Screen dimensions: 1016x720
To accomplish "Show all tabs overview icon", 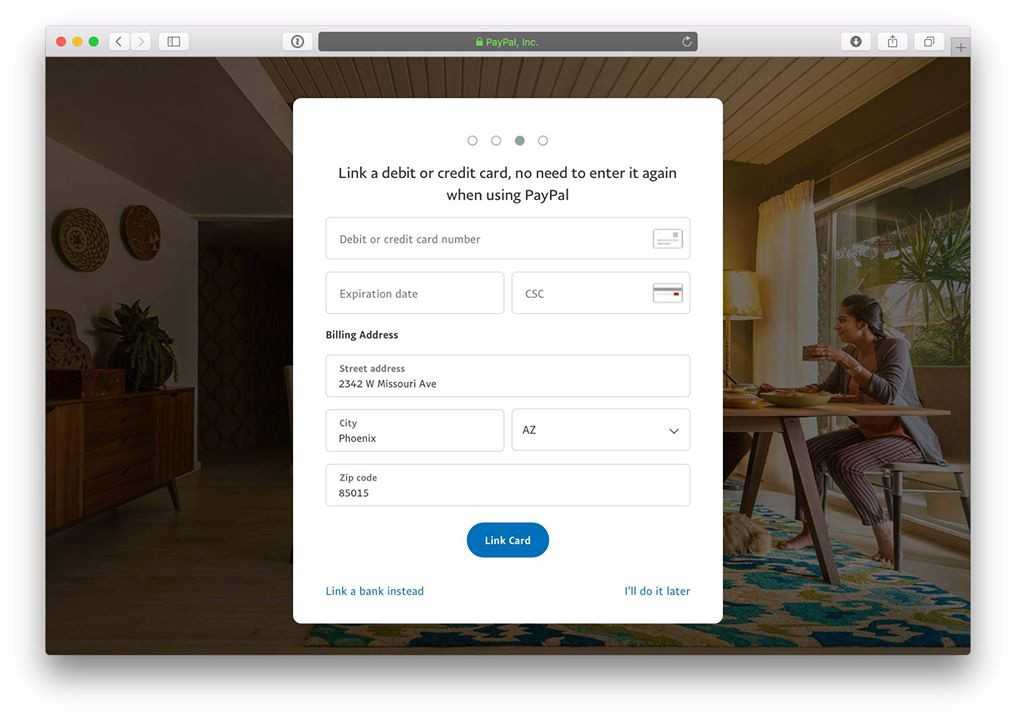I will coord(929,41).
